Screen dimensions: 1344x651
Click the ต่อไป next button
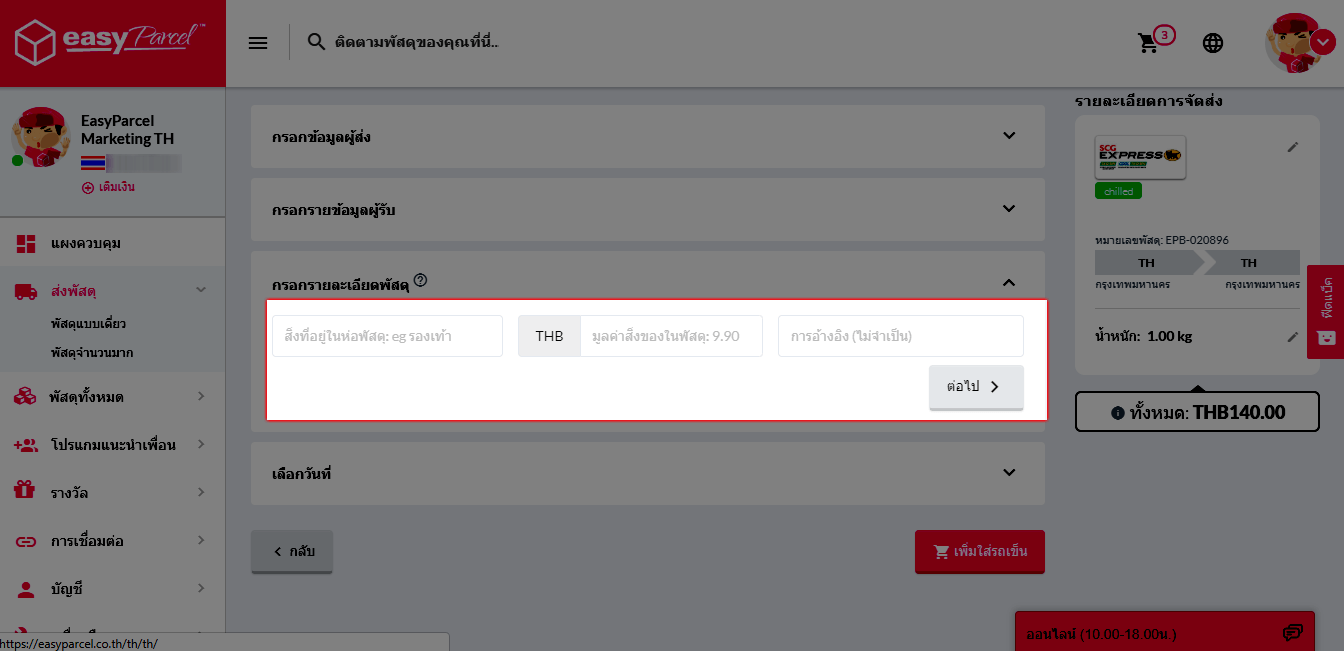coord(976,387)
